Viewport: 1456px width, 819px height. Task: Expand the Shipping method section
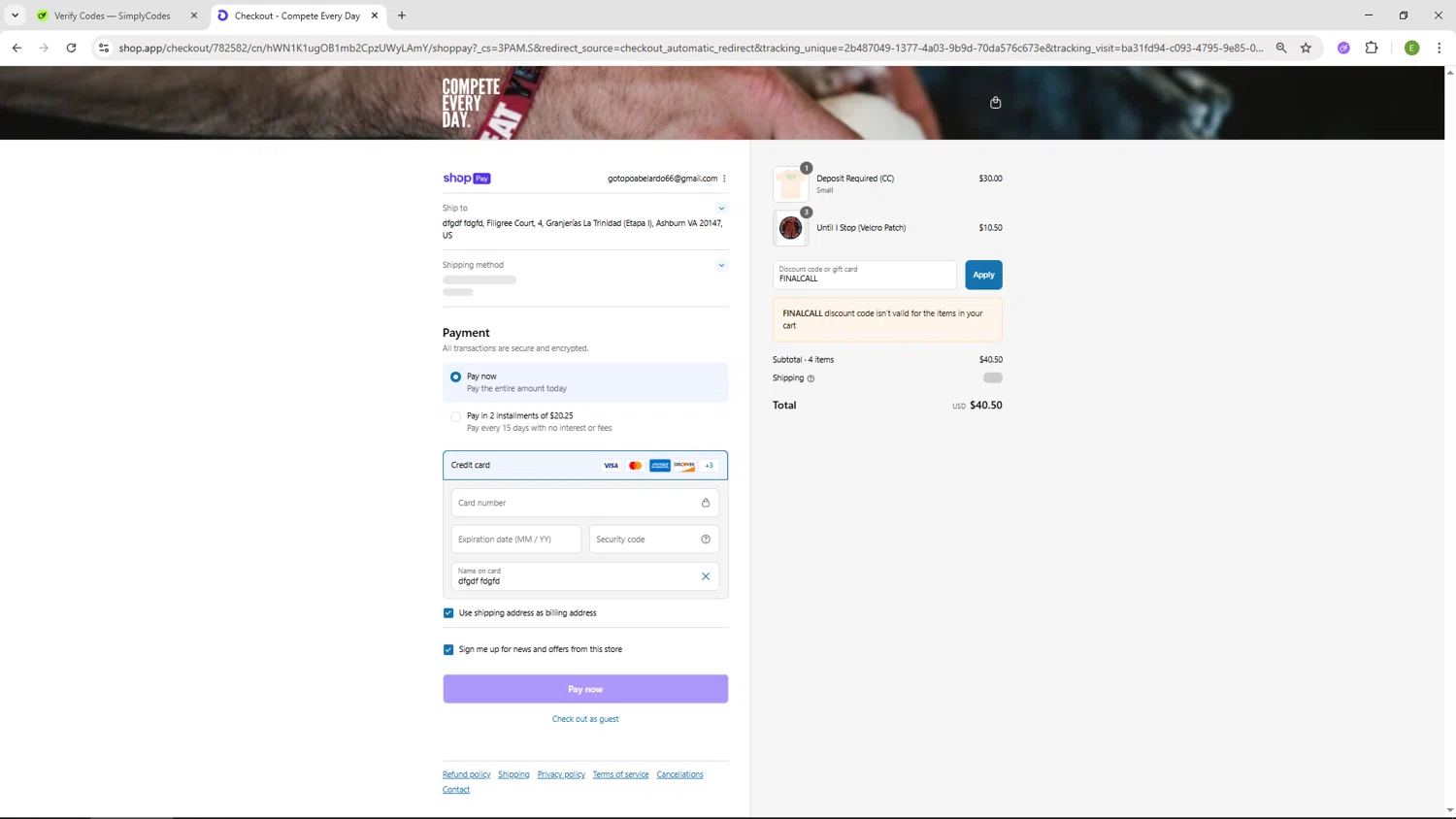(x=721, y=265)
